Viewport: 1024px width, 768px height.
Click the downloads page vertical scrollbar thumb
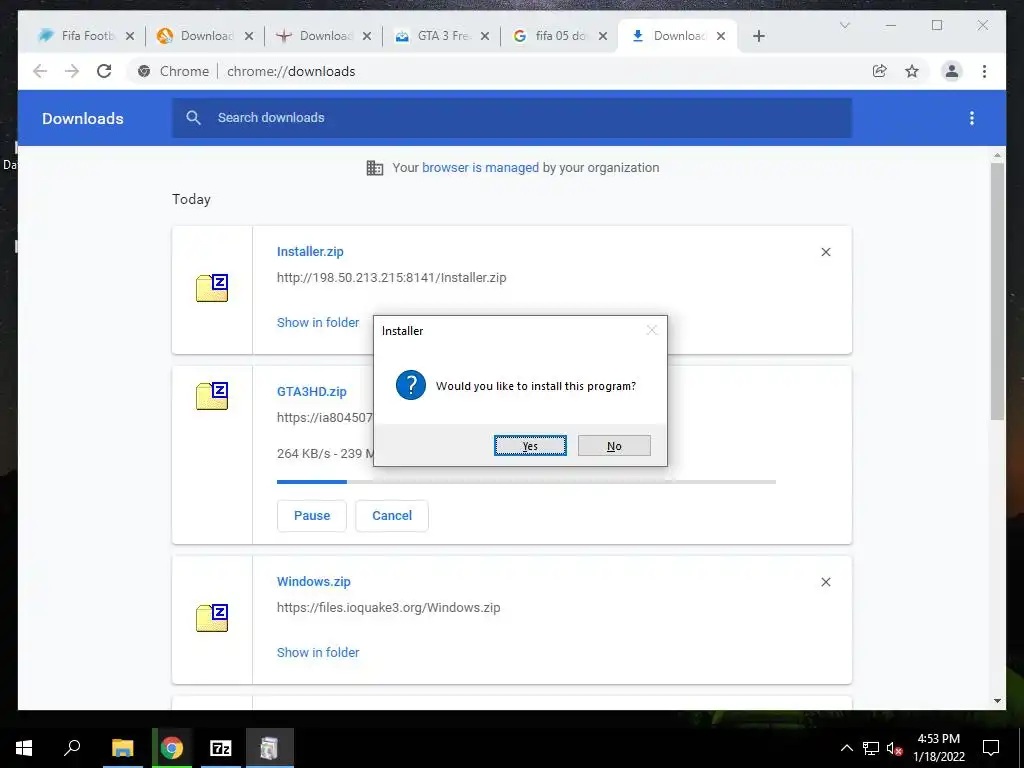(997, 291)
